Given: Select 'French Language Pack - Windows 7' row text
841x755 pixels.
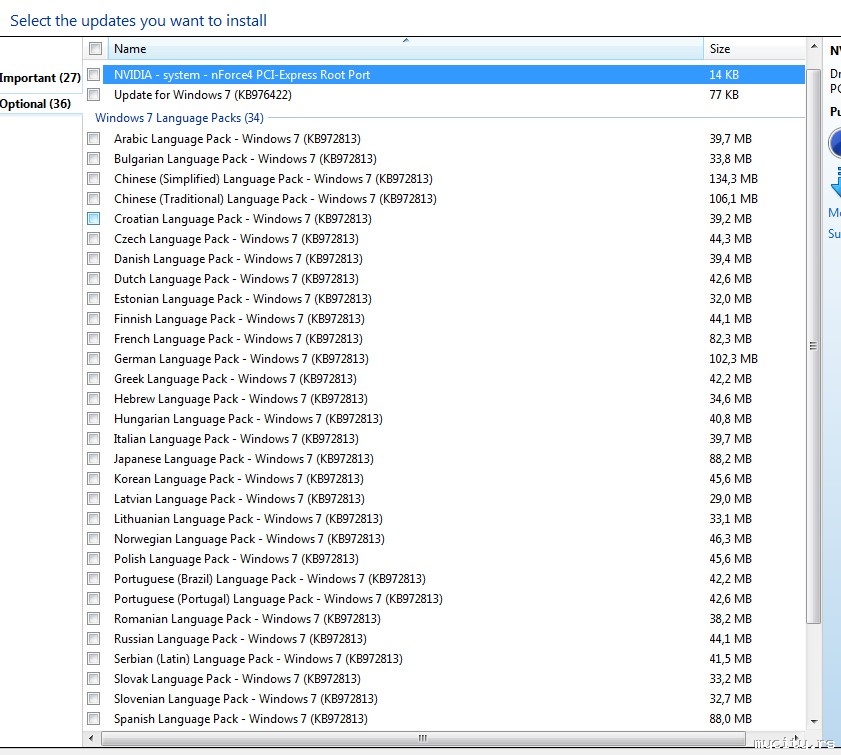Looking at the screenshot, I should coord(238,339).
